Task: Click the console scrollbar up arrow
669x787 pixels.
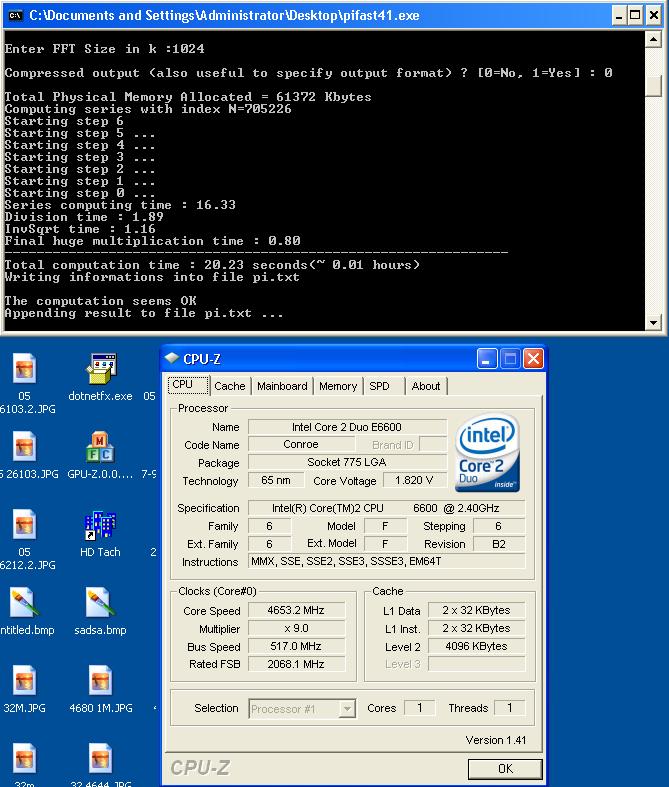Action: click(x=653, y=39)
